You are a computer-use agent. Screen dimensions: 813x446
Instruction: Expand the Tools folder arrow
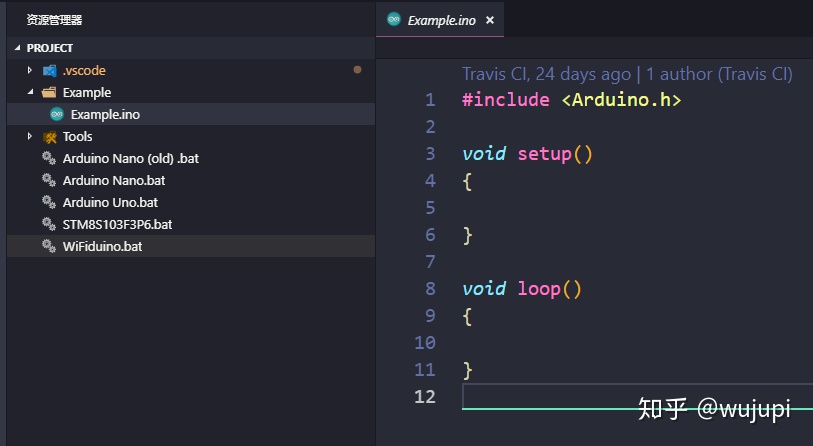tap(30, 136)
